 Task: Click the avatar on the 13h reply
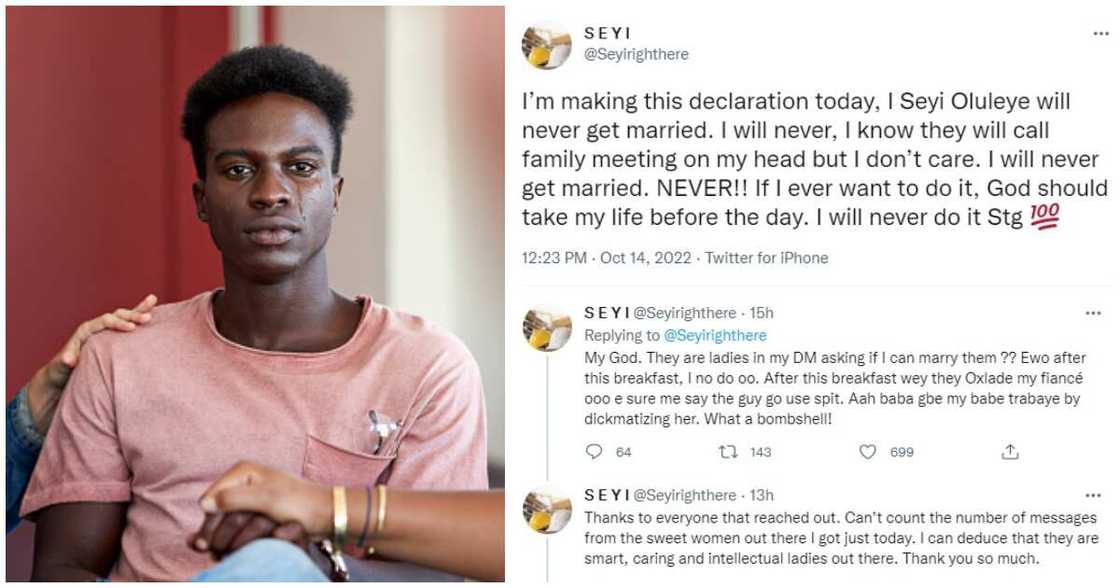click(546, 510)
